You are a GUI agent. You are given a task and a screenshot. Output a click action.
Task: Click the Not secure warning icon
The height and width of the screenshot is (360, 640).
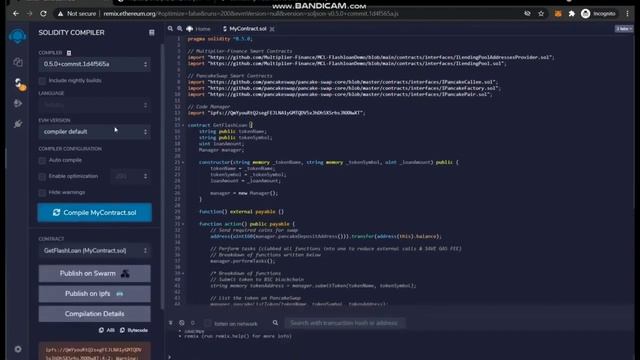[60, 13]
